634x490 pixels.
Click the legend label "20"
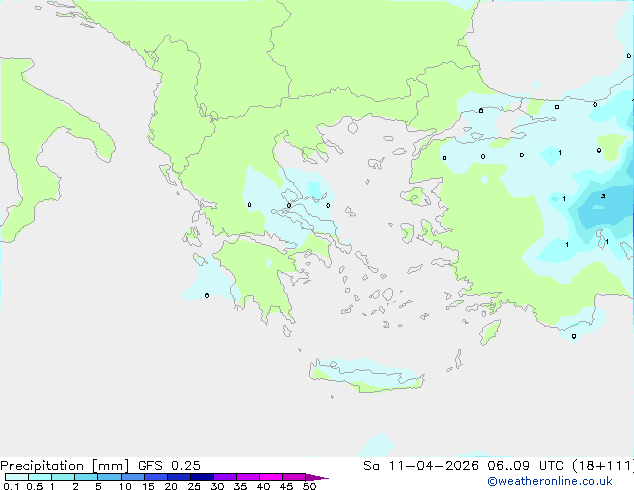pos(171,486)
